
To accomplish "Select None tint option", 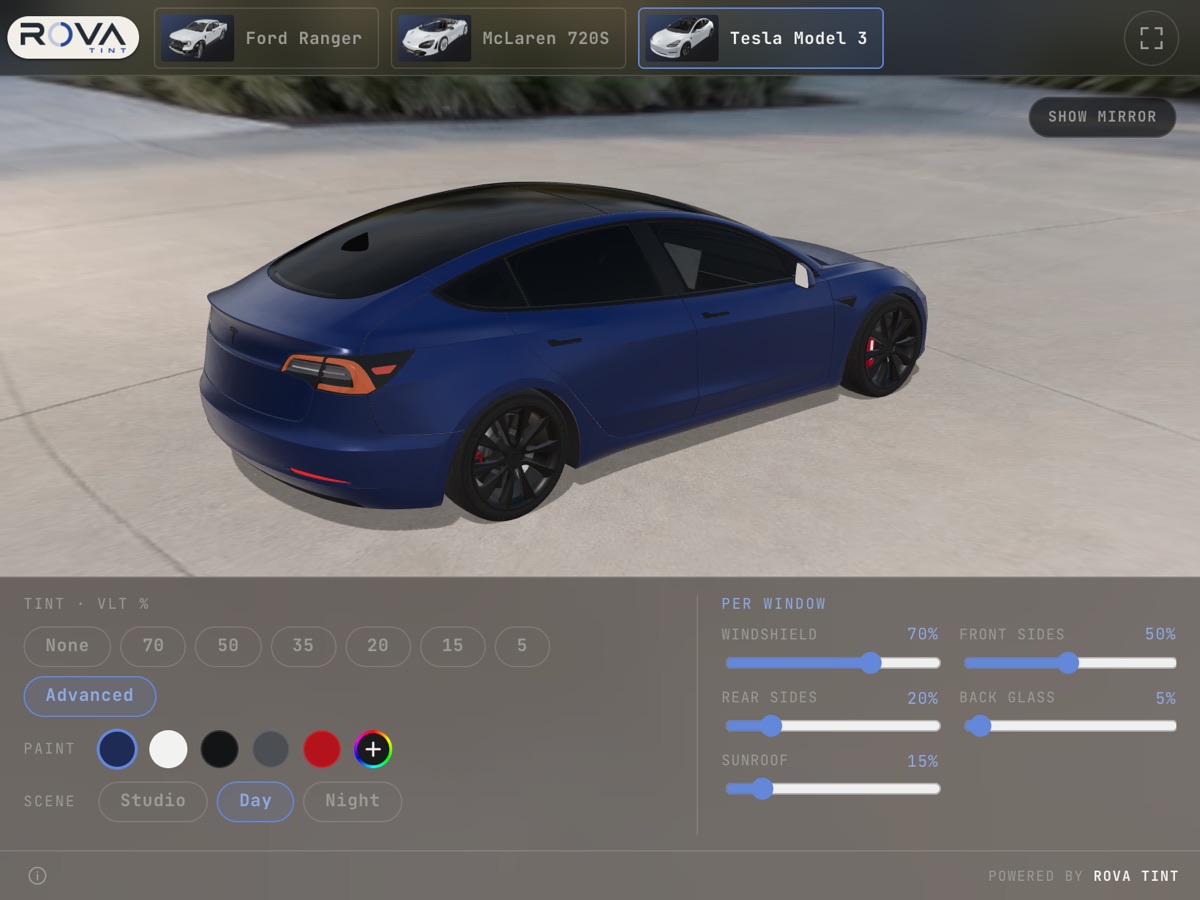I will click(67, 646).
